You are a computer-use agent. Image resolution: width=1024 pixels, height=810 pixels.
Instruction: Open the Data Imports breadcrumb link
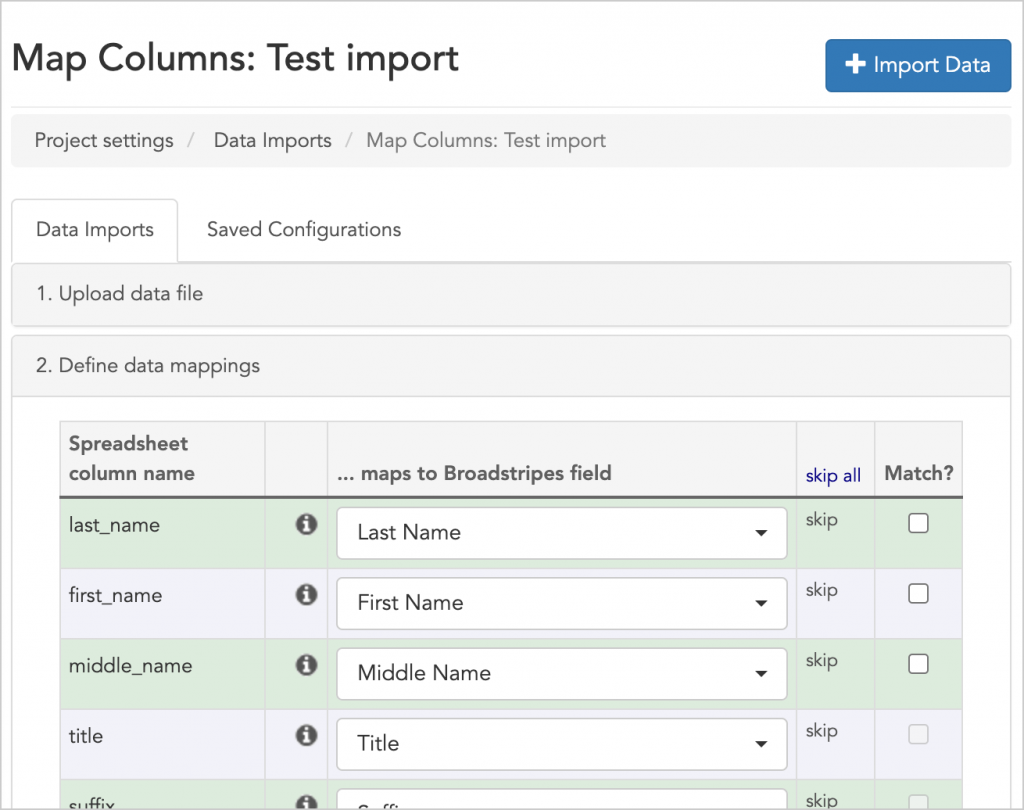[x=273, y=140]
